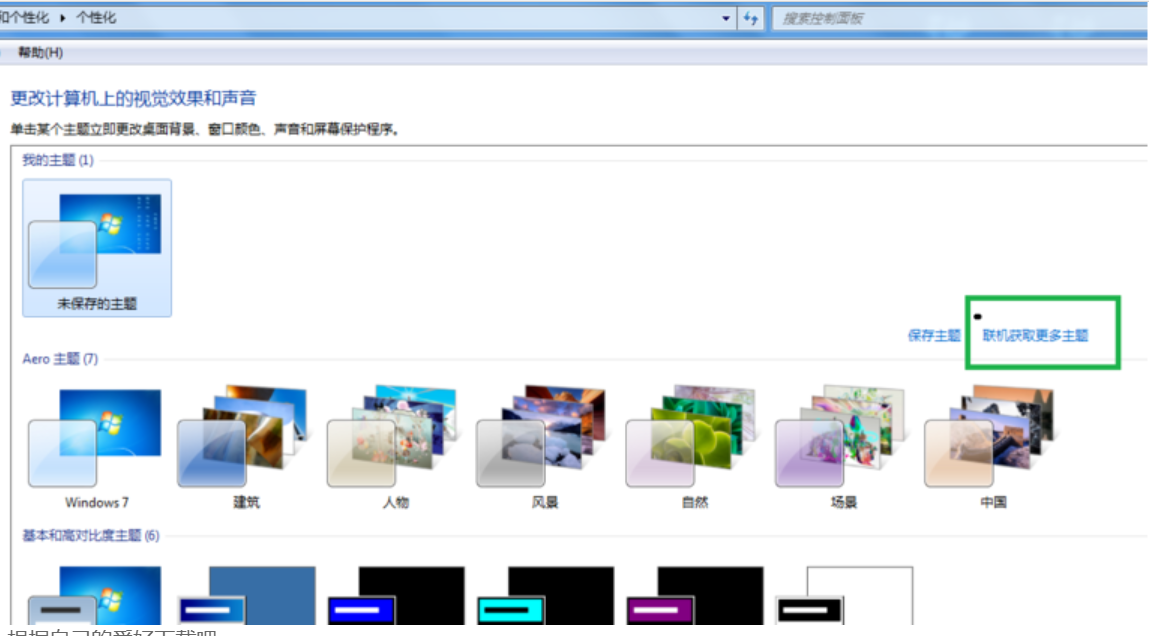Viewport: 1149px width, 636px height.
Task: Open the 帮助(H) menu
Action: (x=40, y=52)
